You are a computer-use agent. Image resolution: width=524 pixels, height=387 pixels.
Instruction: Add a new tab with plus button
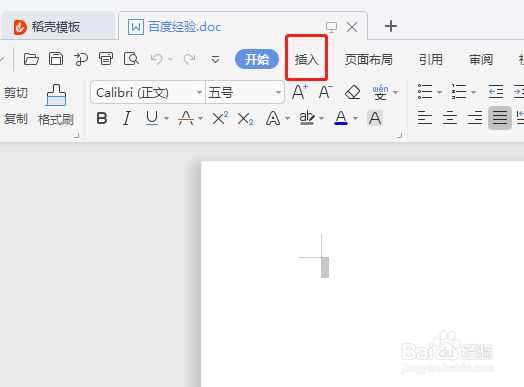[391, 26]
